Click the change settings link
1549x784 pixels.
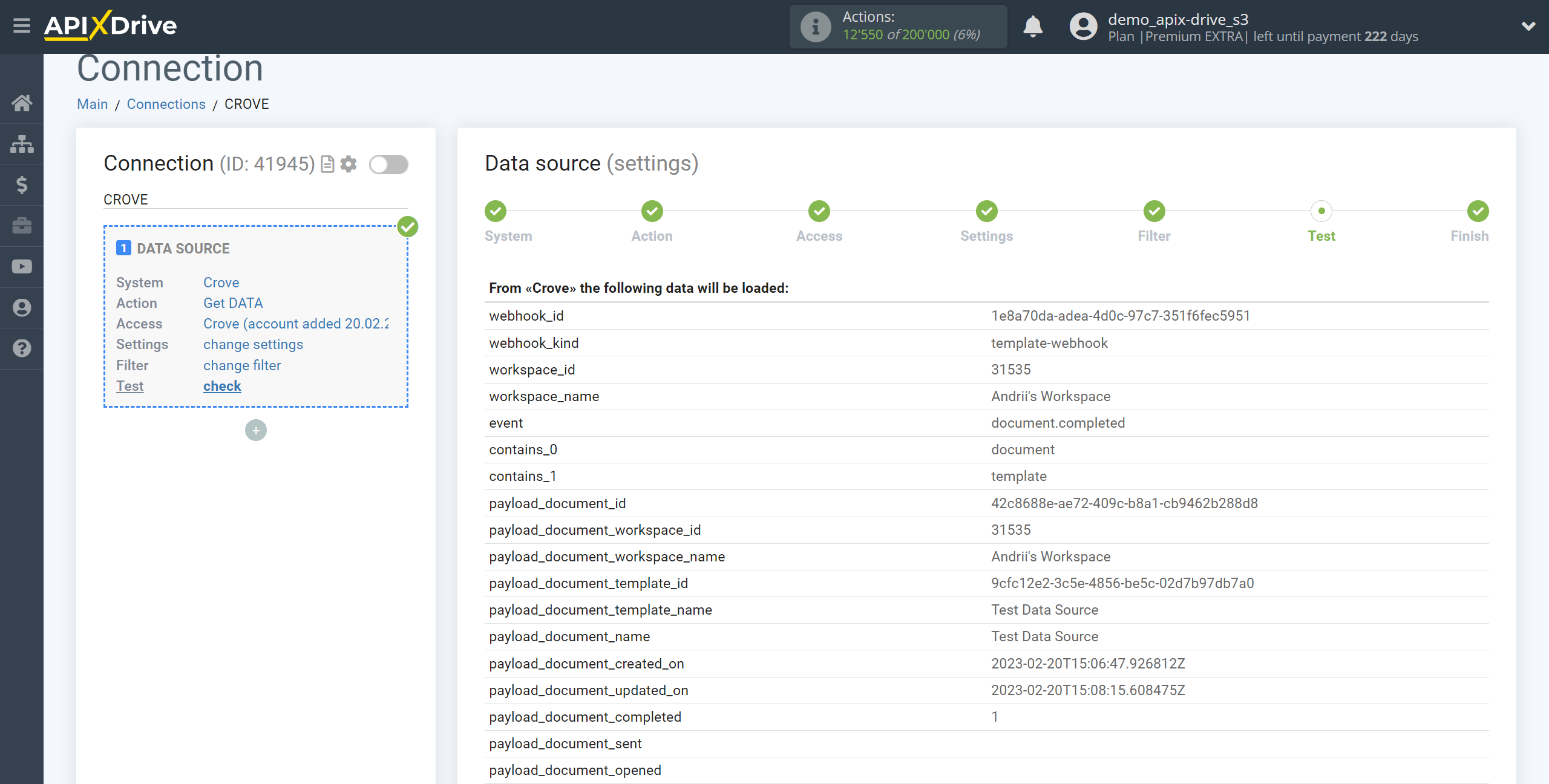pyautogui.click(x=253, y=344)
